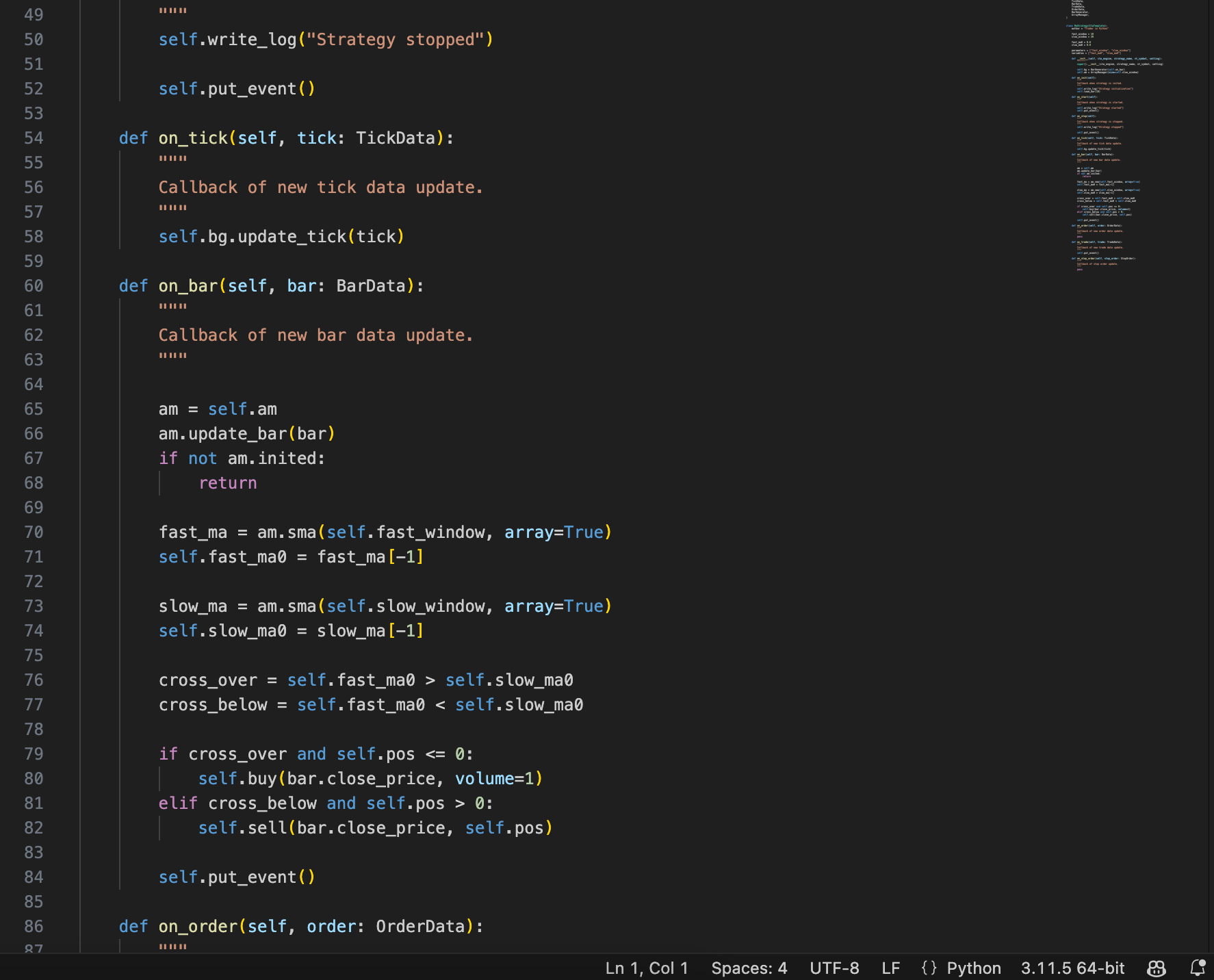This screenshot has height=980, width=1214.
Task: Change line ending via LF indicator
Action: (x=890, y=968)
